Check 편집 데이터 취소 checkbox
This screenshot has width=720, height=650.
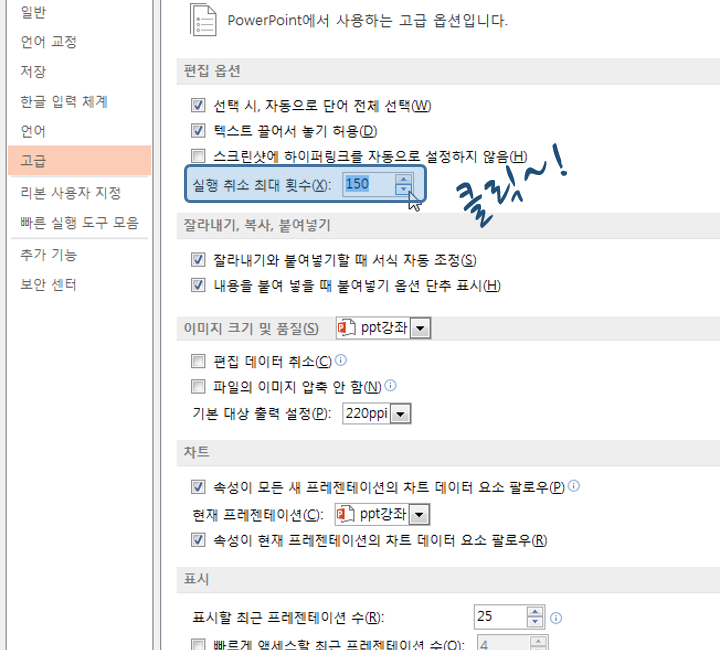198,361
